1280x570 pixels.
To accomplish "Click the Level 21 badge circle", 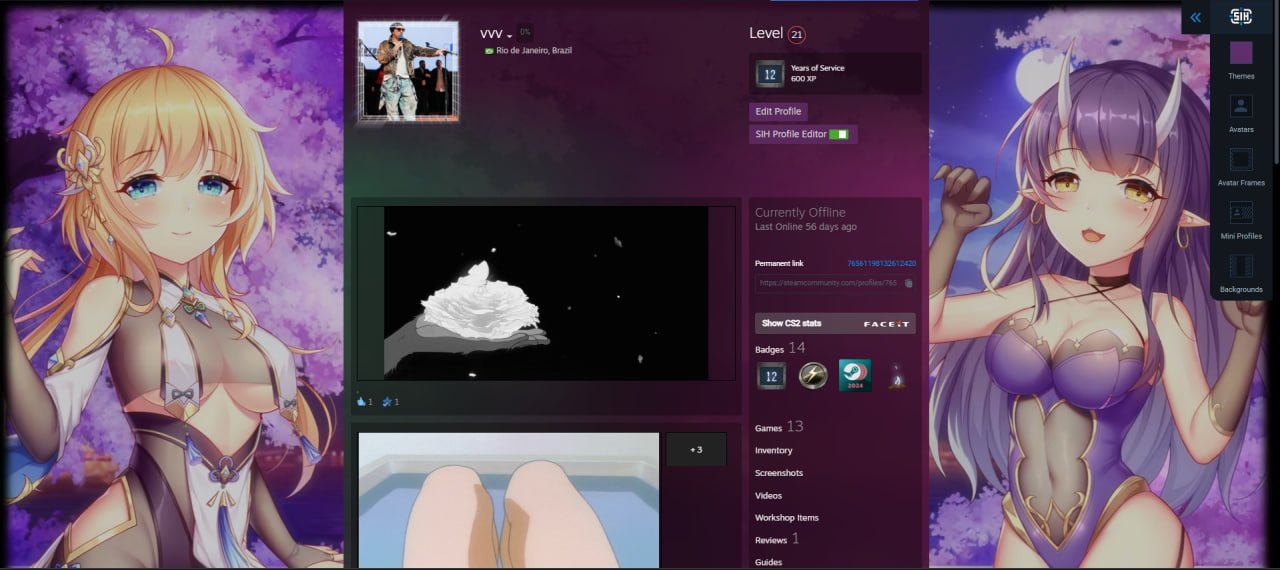I will [x=796, y=35].
